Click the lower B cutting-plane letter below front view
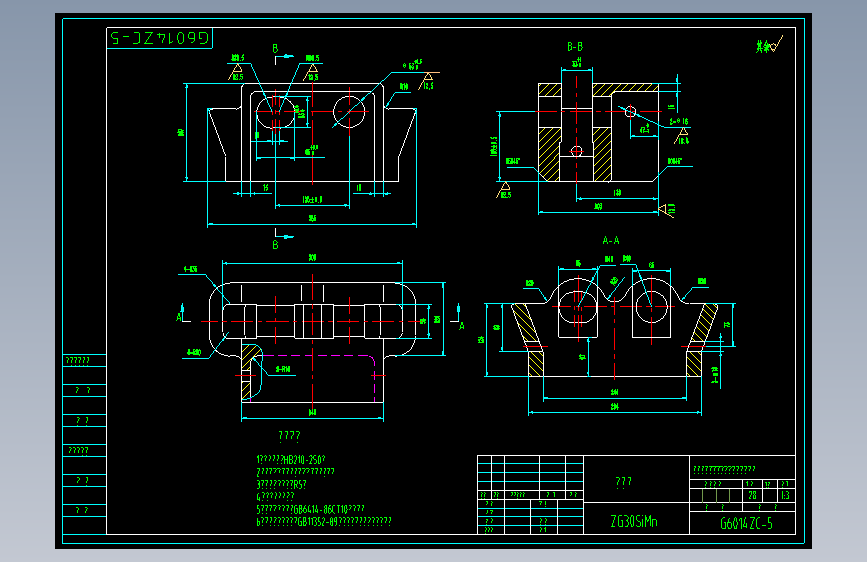The image size is (867, 562). click(275, 244)
